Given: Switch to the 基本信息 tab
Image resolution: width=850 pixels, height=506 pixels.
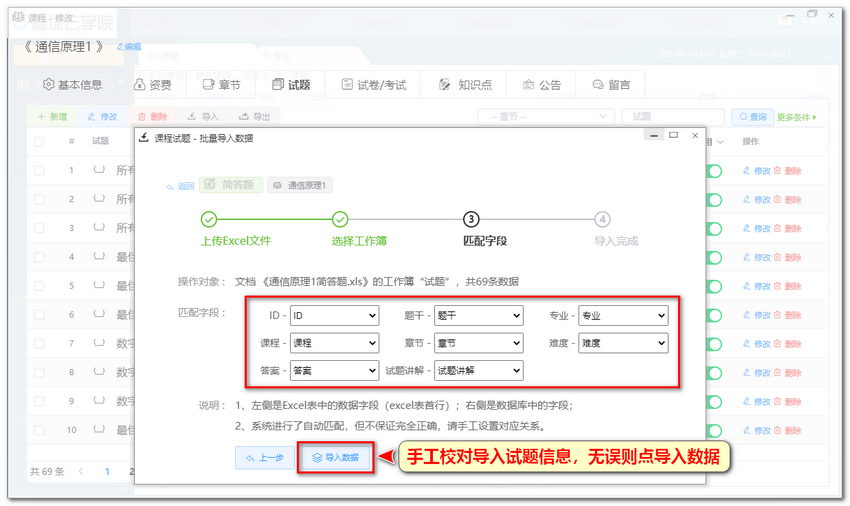Looking at the screenshot, I should pyautogui.click(x=72, y=85).
